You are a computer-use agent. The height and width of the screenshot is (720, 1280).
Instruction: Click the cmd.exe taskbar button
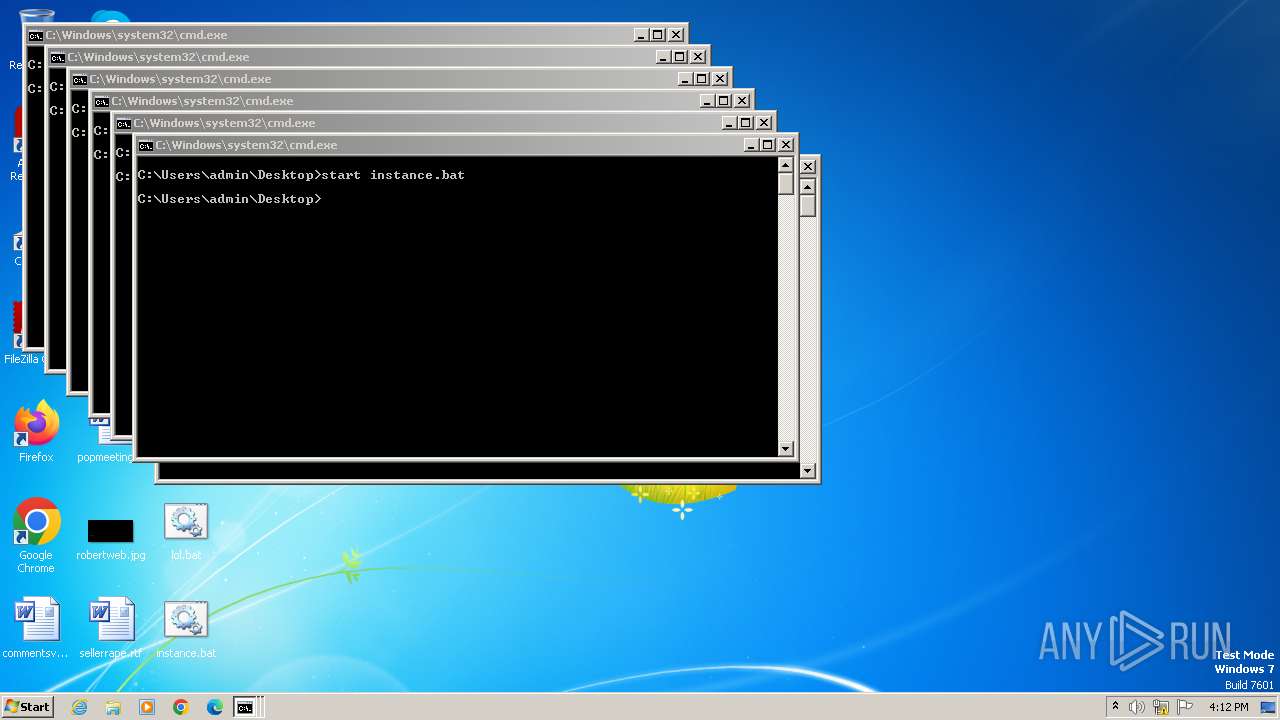(245, 707)
